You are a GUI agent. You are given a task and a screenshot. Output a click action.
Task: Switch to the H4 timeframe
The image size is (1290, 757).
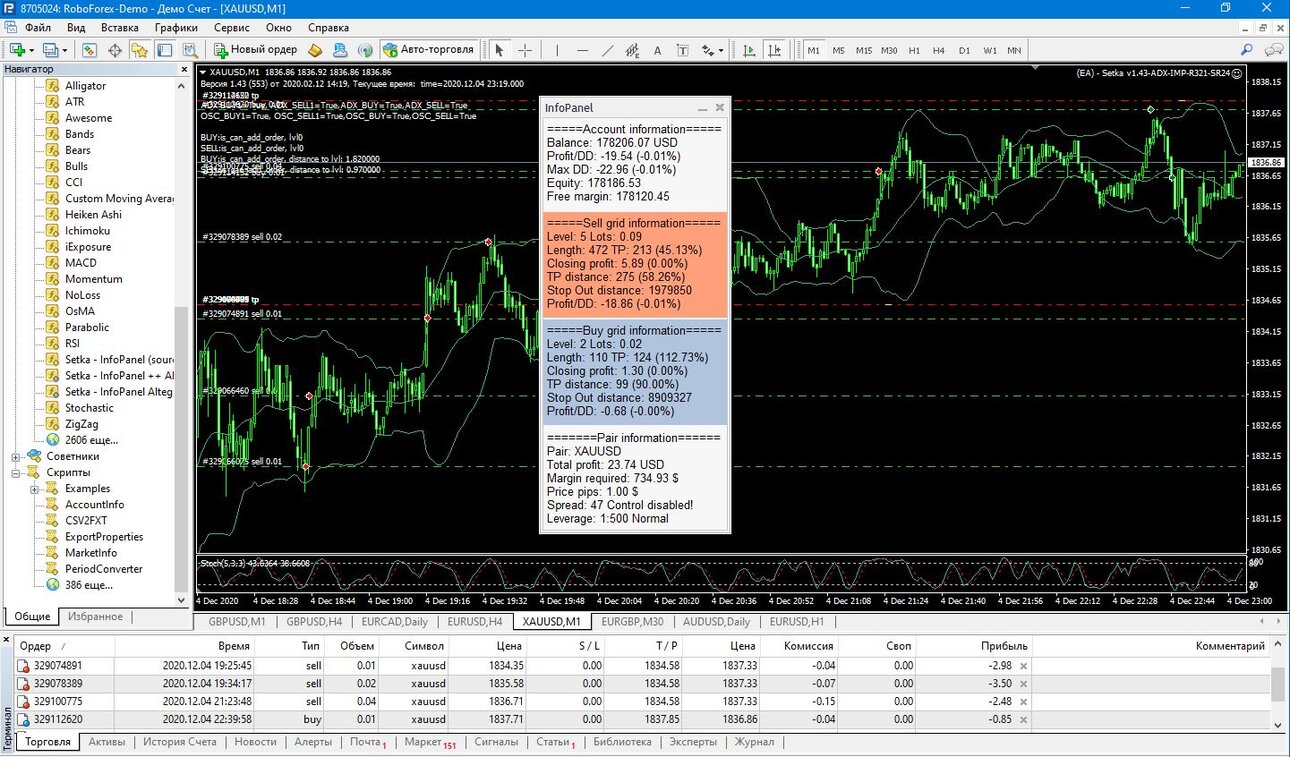click(x=938, y=50)
